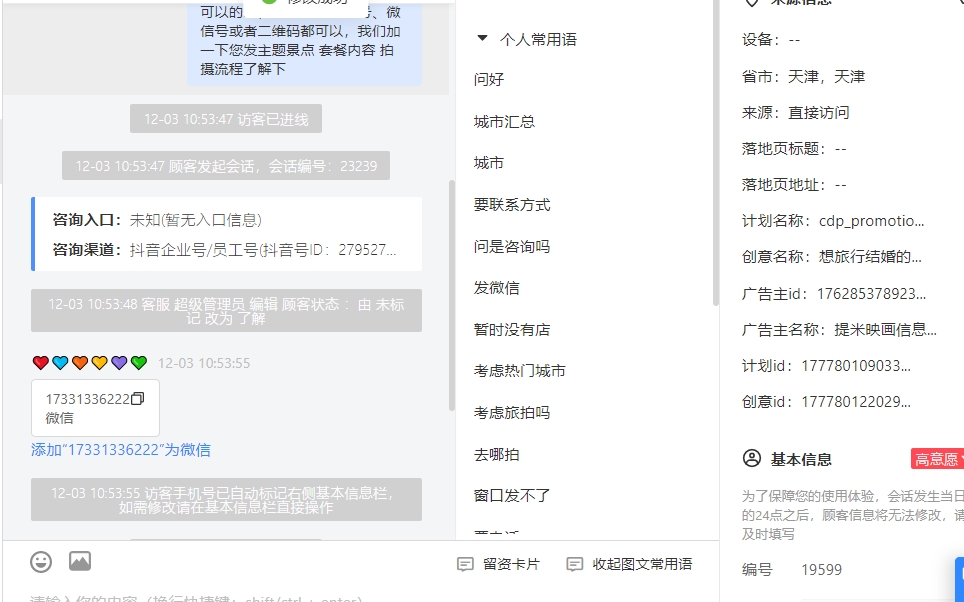964x602 pixels.
Task: Click 省市 天津，天津 text
Action: [803, 77]
